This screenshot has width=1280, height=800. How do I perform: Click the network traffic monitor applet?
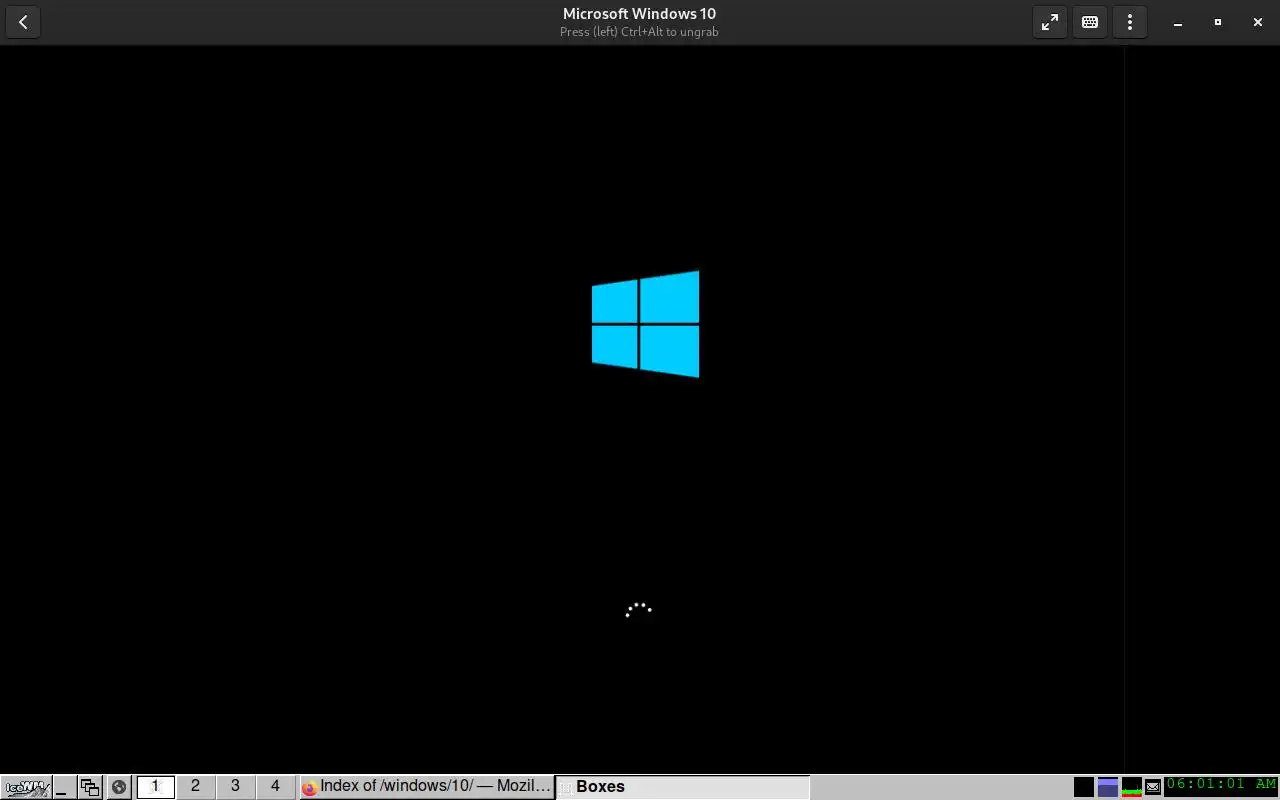1132,787
